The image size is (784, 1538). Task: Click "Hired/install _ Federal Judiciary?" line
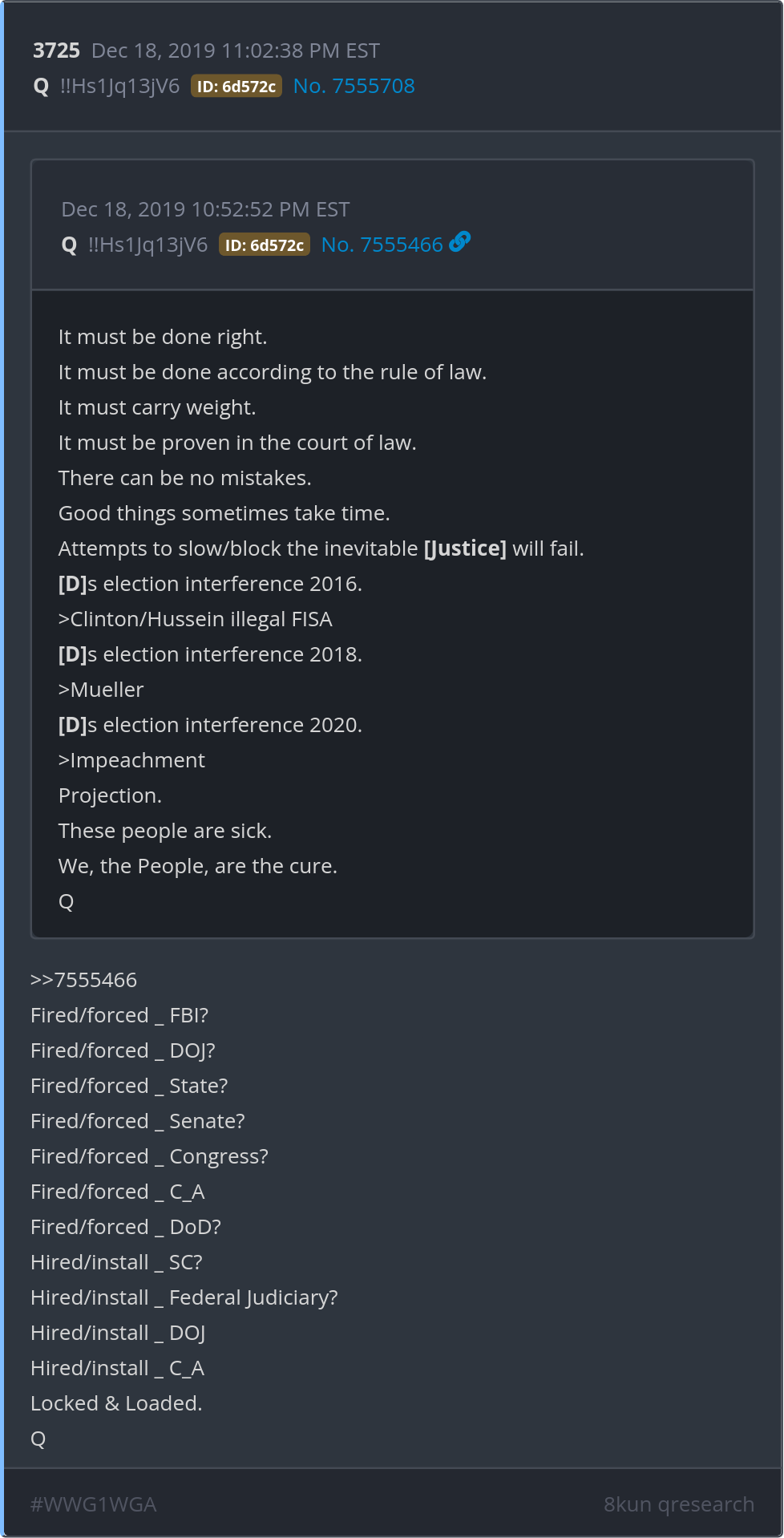pos(184,1297)
